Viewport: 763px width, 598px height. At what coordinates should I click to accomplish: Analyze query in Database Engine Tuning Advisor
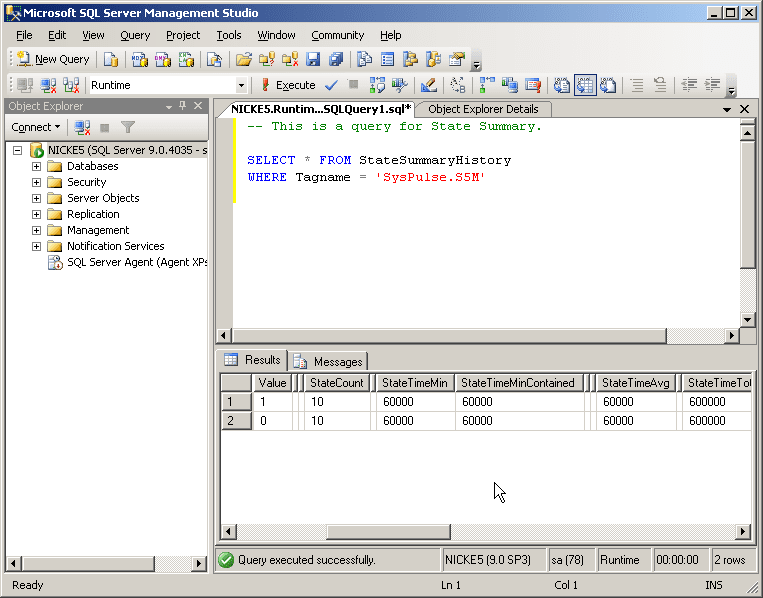[x=400, y=85]
